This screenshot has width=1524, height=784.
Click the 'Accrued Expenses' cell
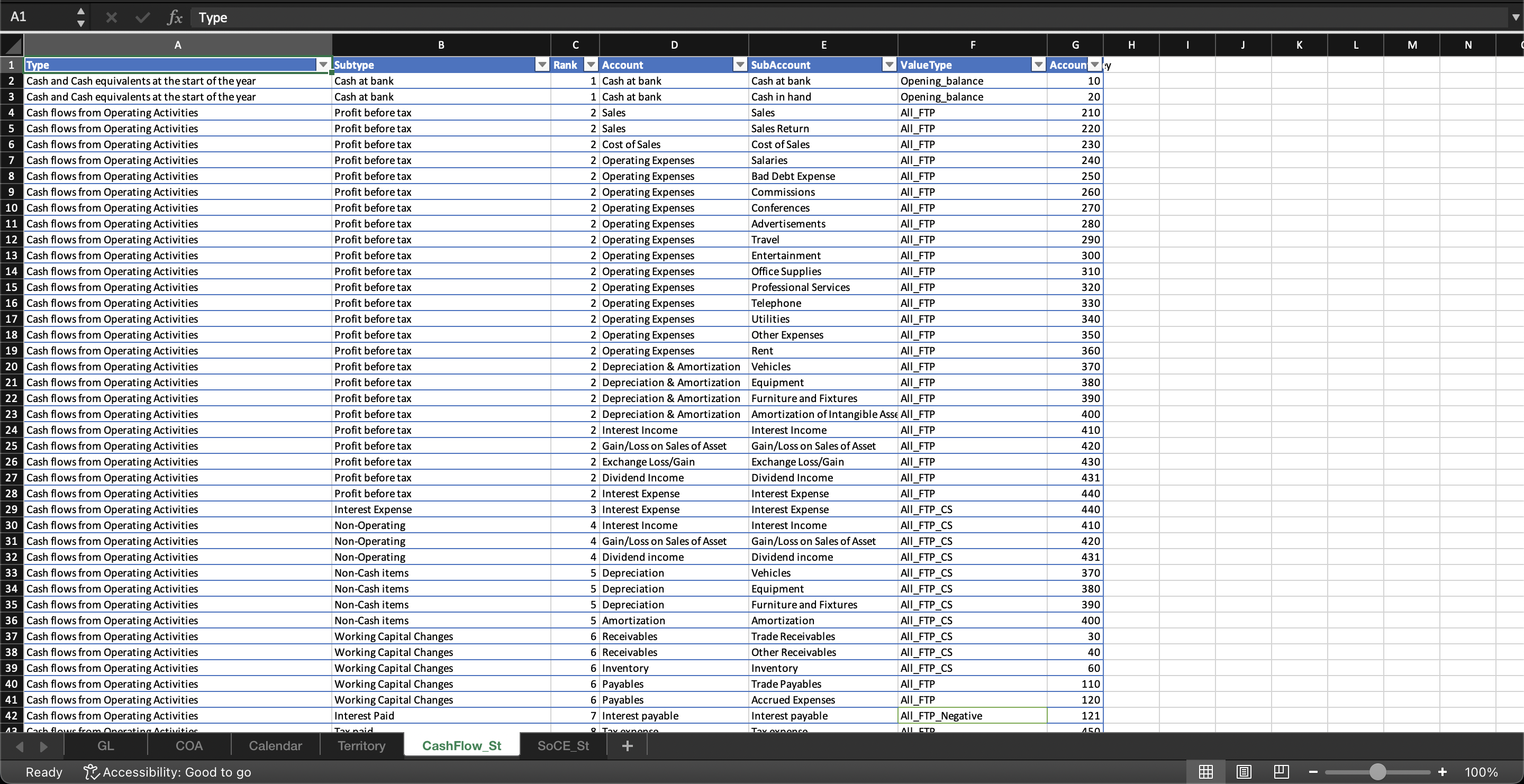point(823,699)
